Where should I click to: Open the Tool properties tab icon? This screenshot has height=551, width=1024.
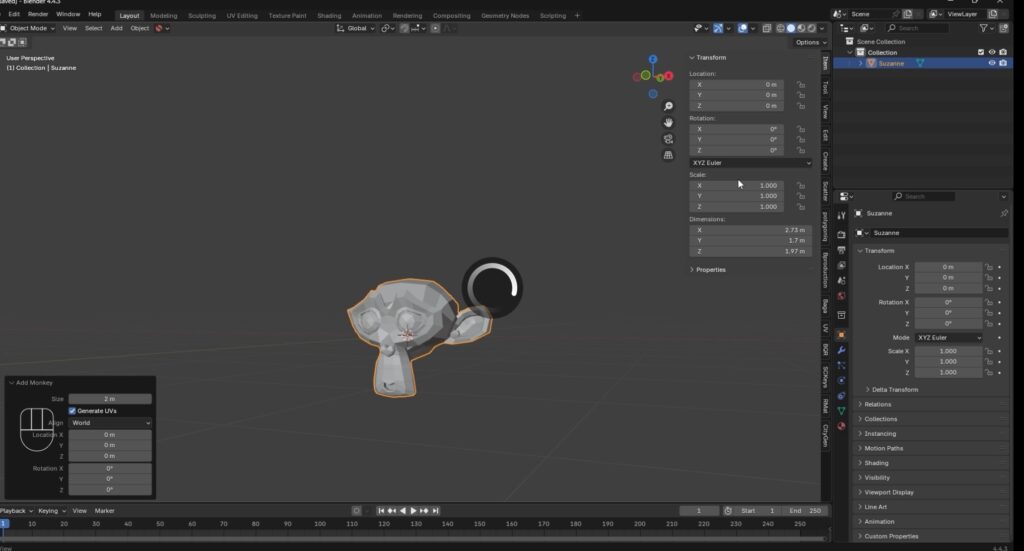pos(841,215)
